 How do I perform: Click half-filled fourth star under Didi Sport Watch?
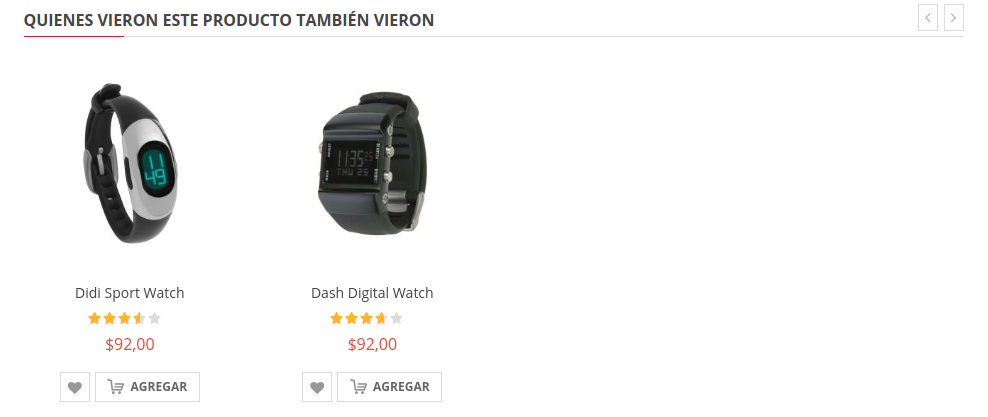(139, 318)
